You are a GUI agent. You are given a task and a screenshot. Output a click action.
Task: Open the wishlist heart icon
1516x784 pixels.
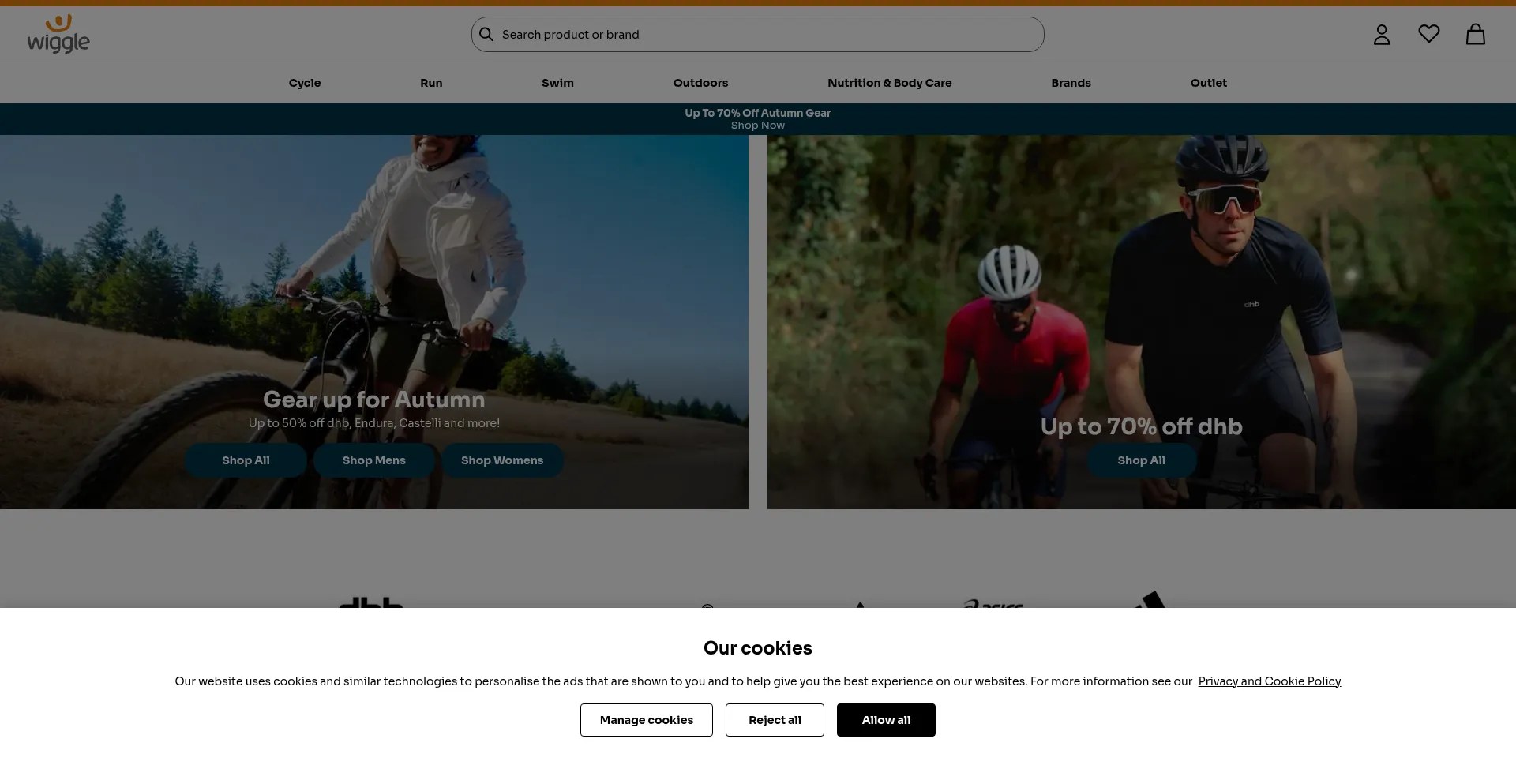[1428, 34]
